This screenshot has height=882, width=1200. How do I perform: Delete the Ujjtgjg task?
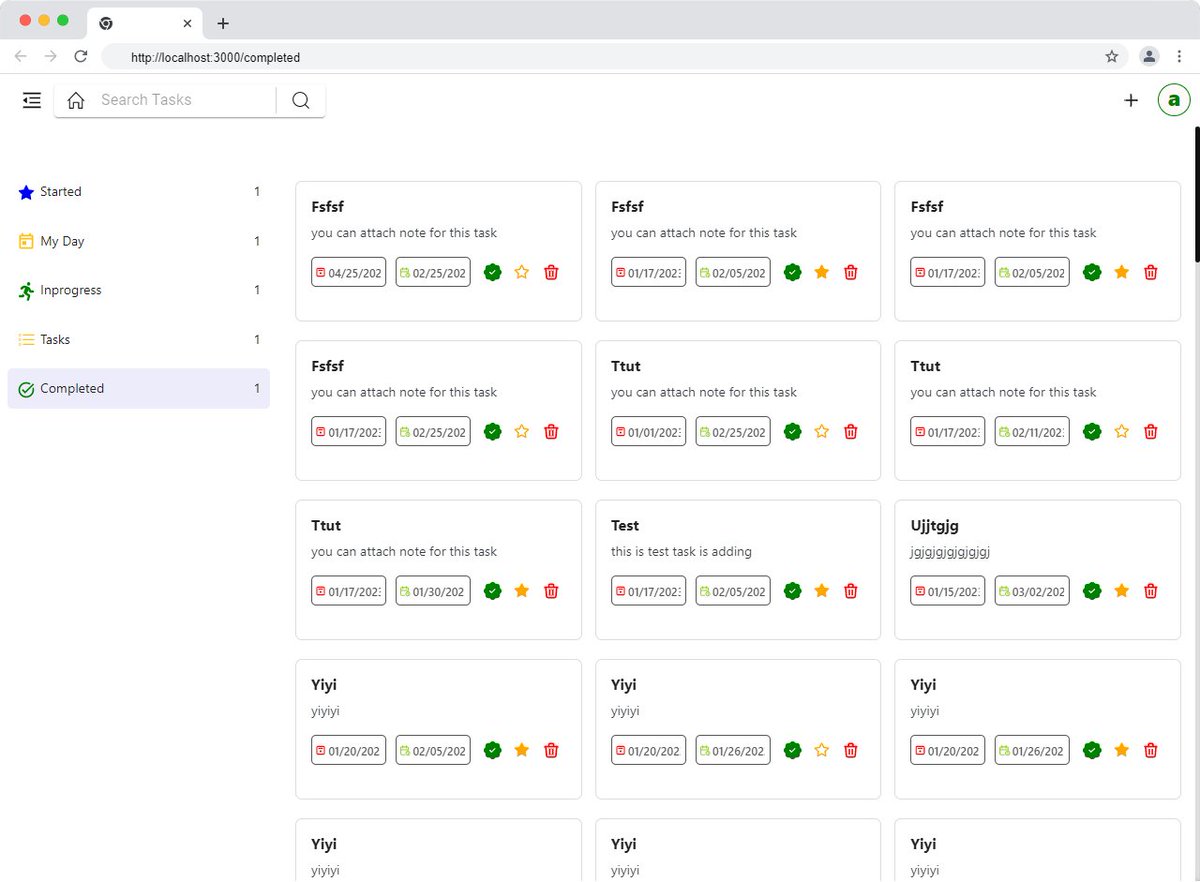coord(1151,591)
